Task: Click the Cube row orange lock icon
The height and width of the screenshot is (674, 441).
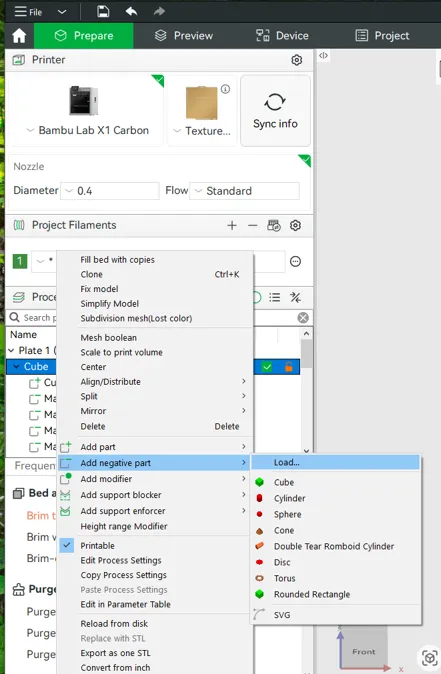Action: [x=289, y=367]
